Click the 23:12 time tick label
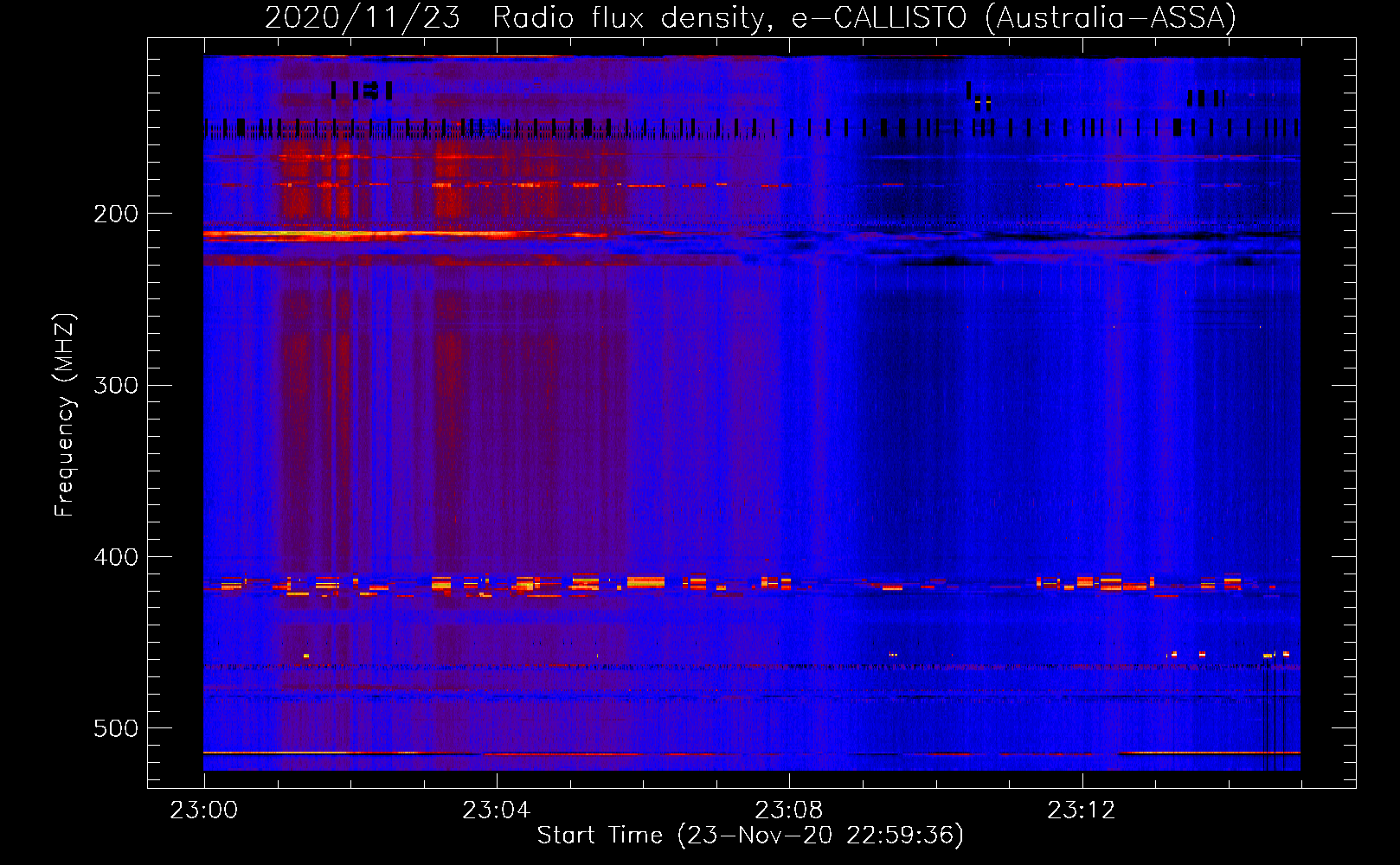This screenshot has height=865, width=1400. (1081, 811)
